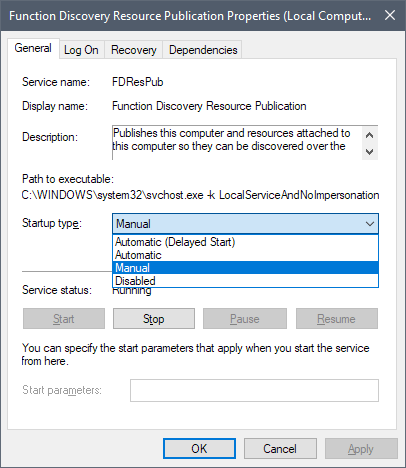The height and width of the screenshot is (468, 406).
Task: Open the Dependencies tab
Action: tap(203, 50)
